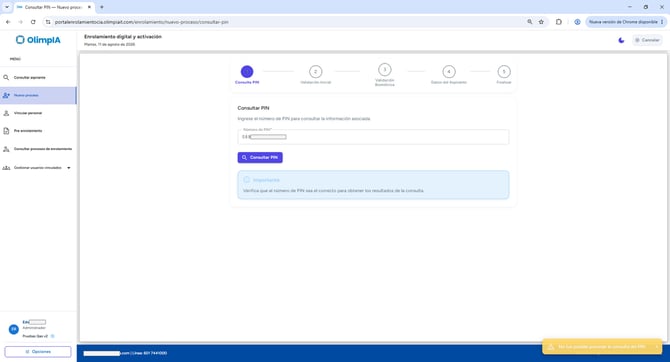
Task: Open the Opciones button at sidebar bottom
Action: point(38,352)
